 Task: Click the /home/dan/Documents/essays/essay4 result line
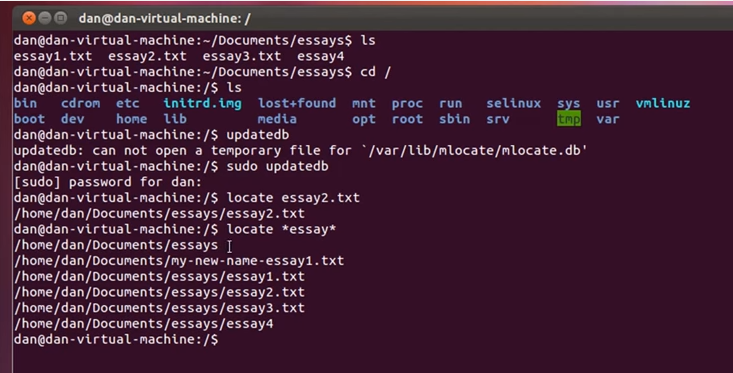(x=144, y=323)
